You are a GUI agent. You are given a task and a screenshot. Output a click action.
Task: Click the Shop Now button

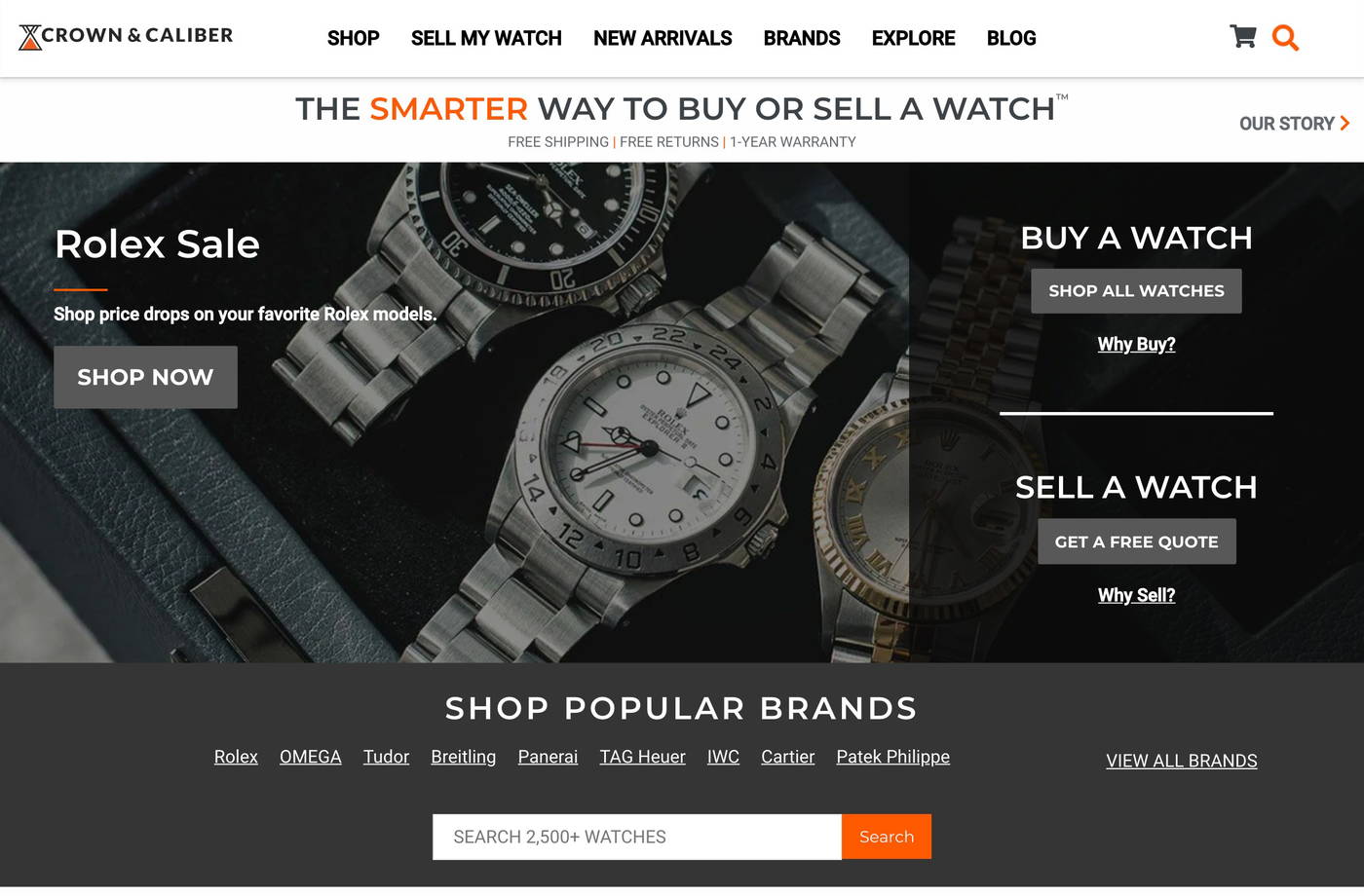[145, 377]
